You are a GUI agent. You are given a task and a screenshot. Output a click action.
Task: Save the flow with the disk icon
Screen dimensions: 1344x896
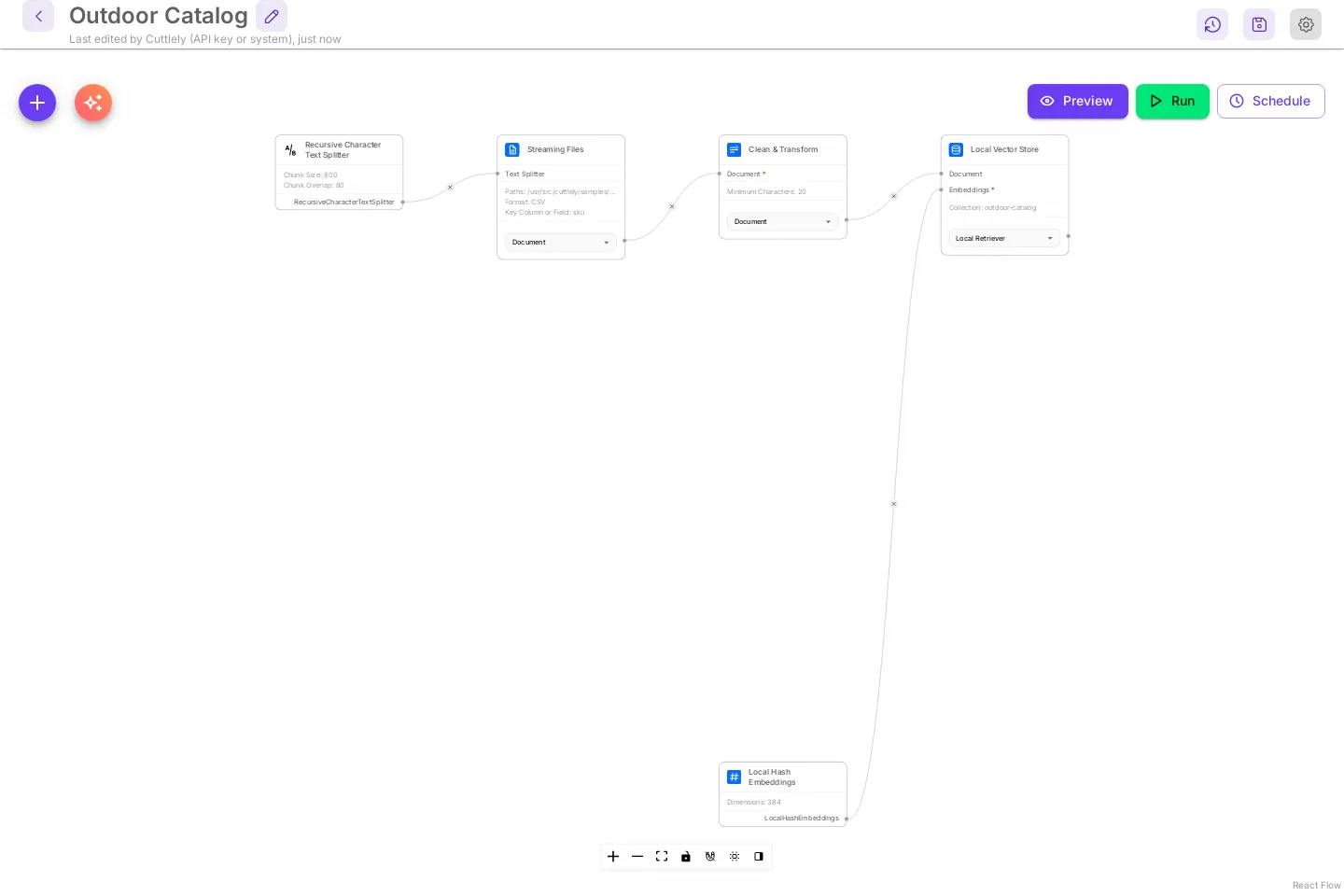tap(1259, 24)
